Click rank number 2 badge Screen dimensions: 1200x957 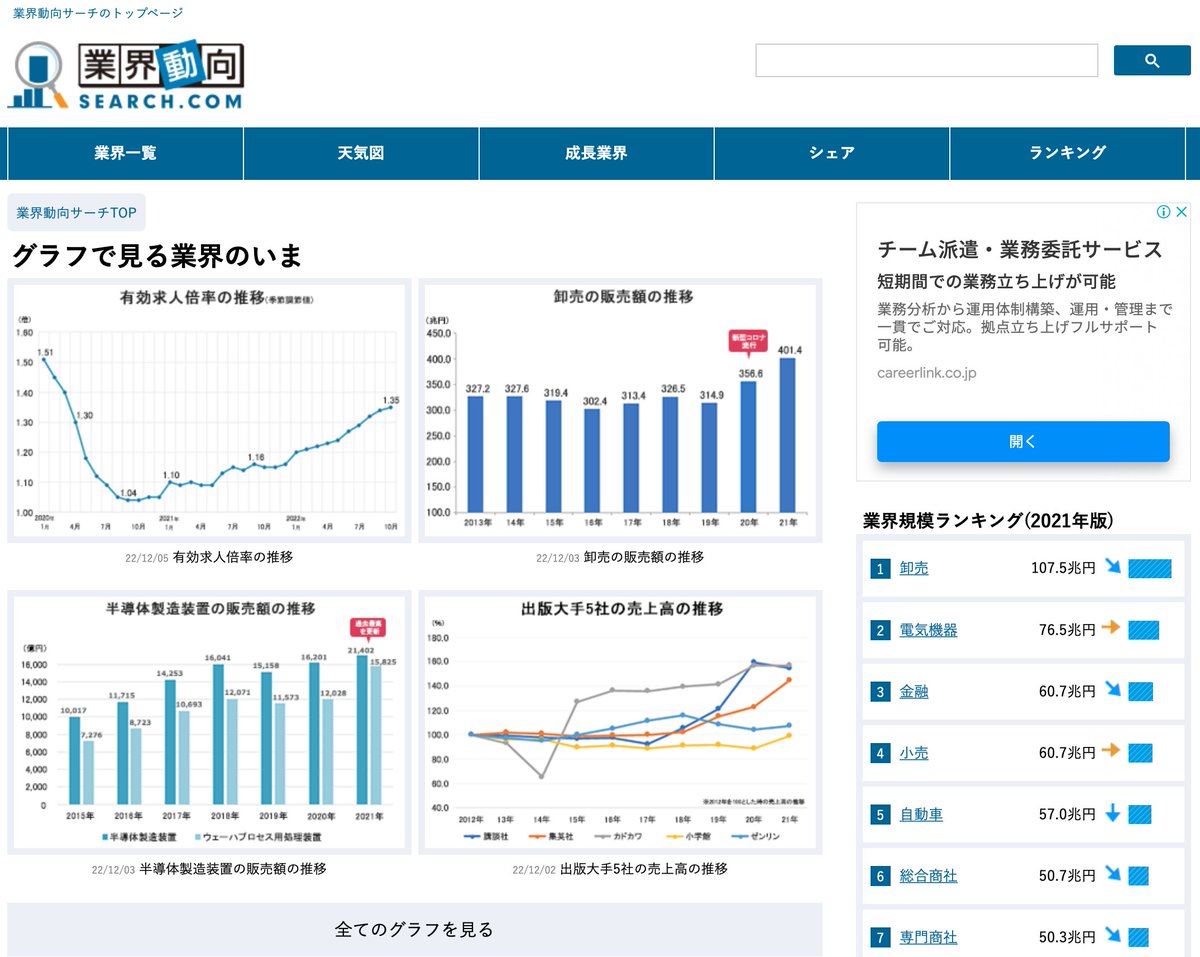[x=880, y=631]
